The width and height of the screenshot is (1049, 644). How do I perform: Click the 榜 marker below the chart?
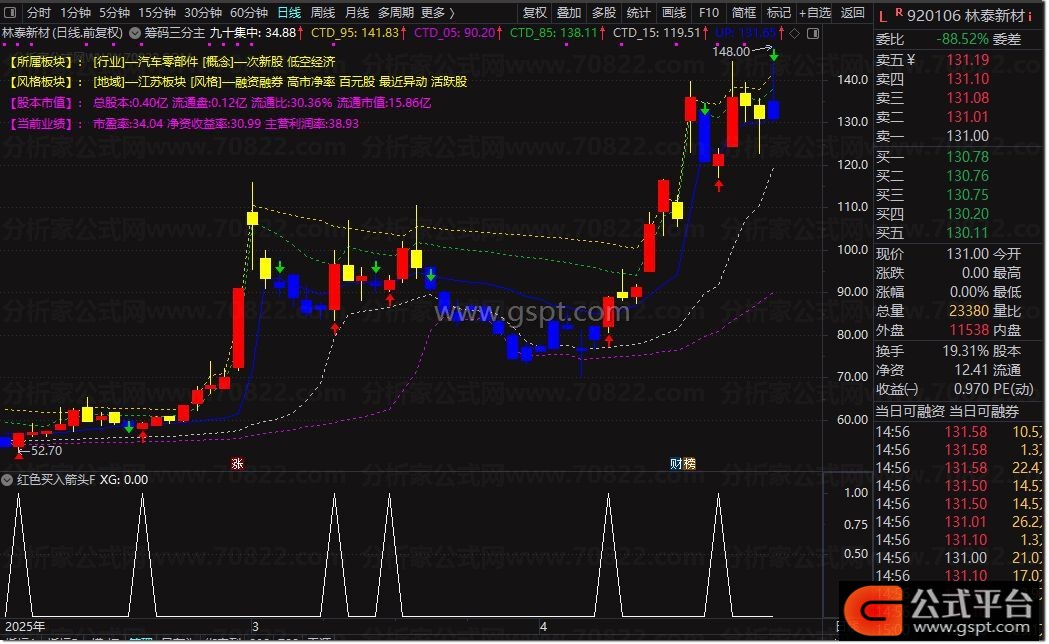[x=690, y=463]
